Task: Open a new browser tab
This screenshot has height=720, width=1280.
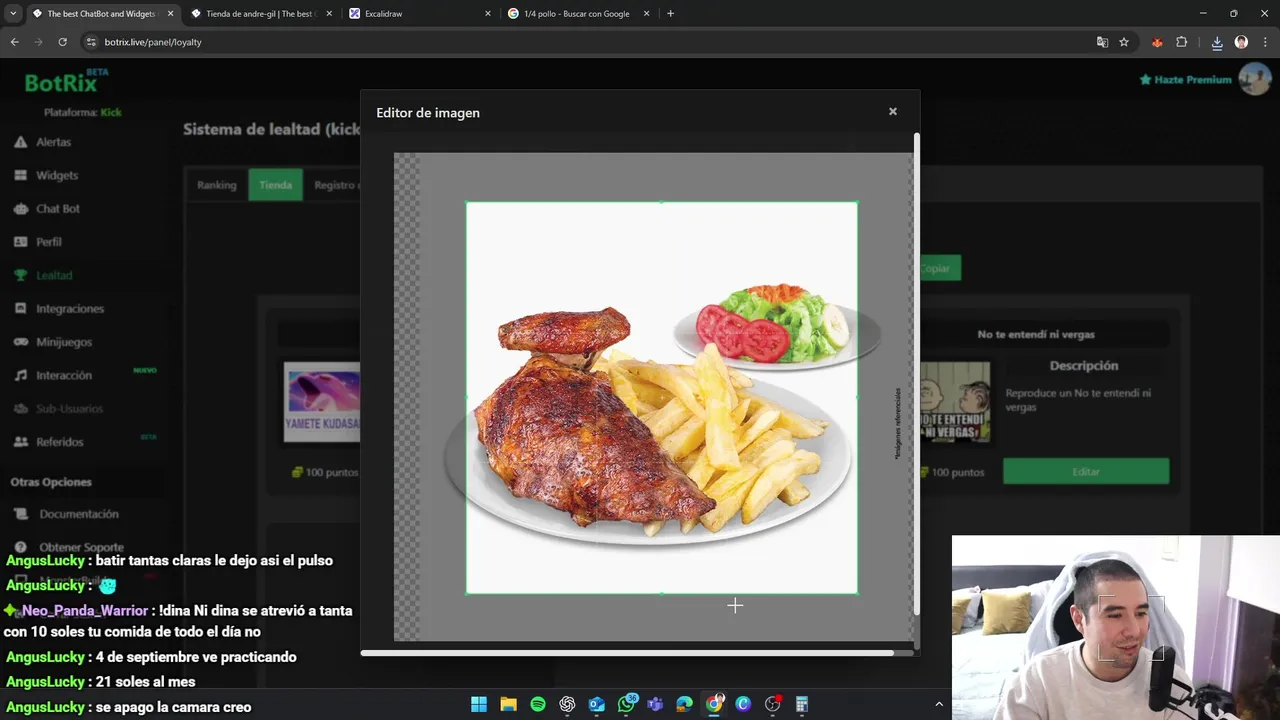Action: coord(670,14)
